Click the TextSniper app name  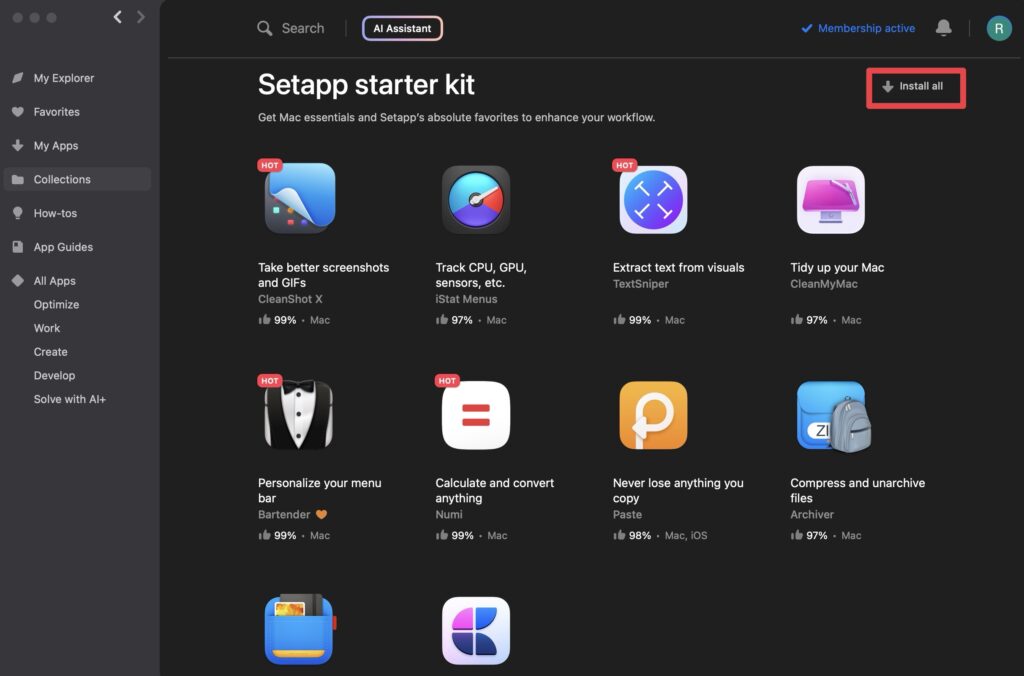pos(641,283)
